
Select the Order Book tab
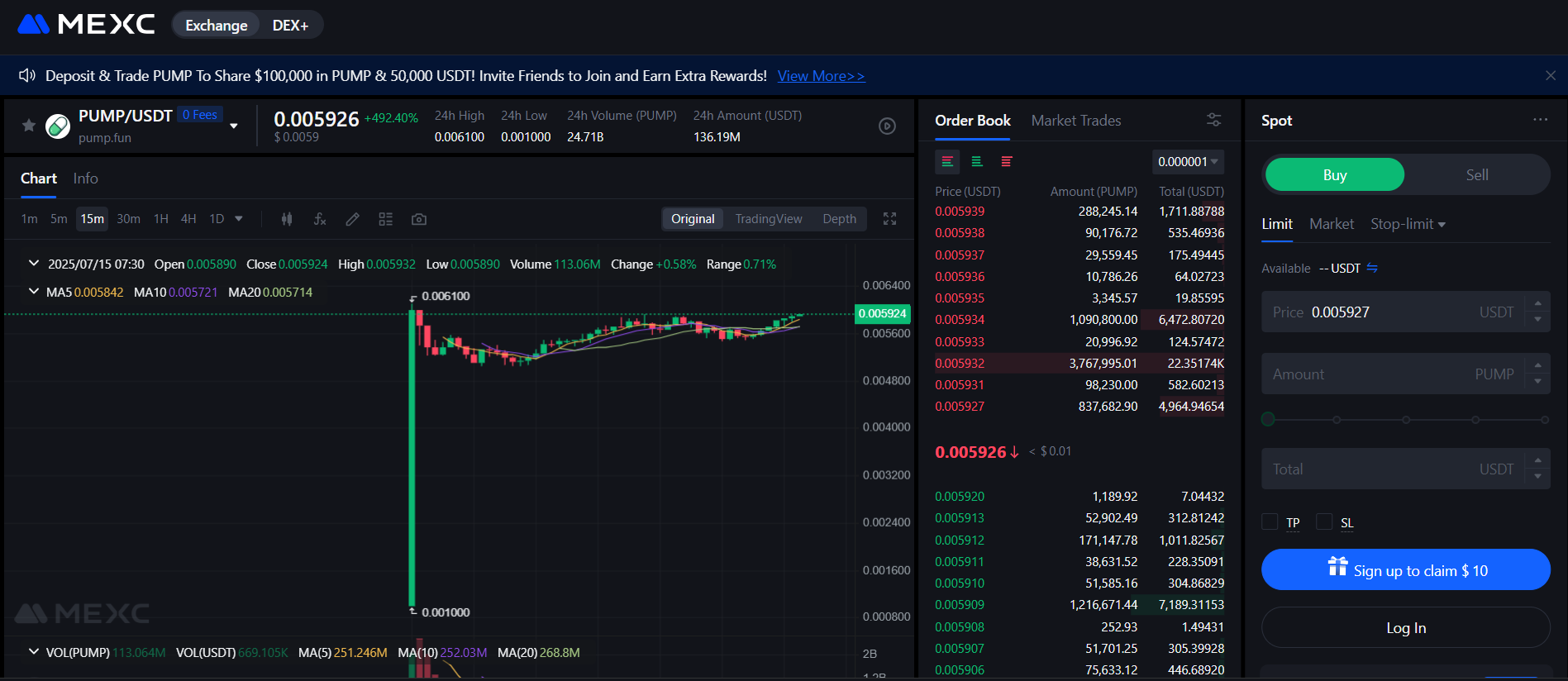point(973,121)
